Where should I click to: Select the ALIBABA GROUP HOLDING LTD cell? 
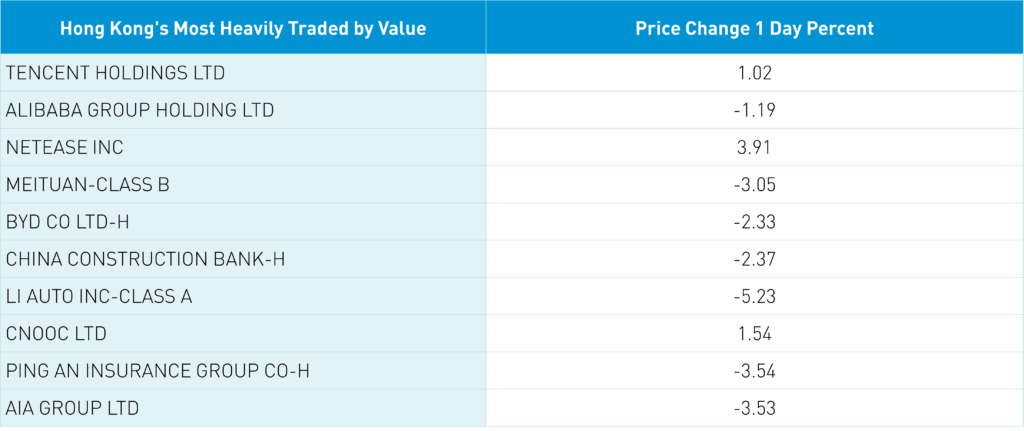pyautogui.click(x=140, y=110)
